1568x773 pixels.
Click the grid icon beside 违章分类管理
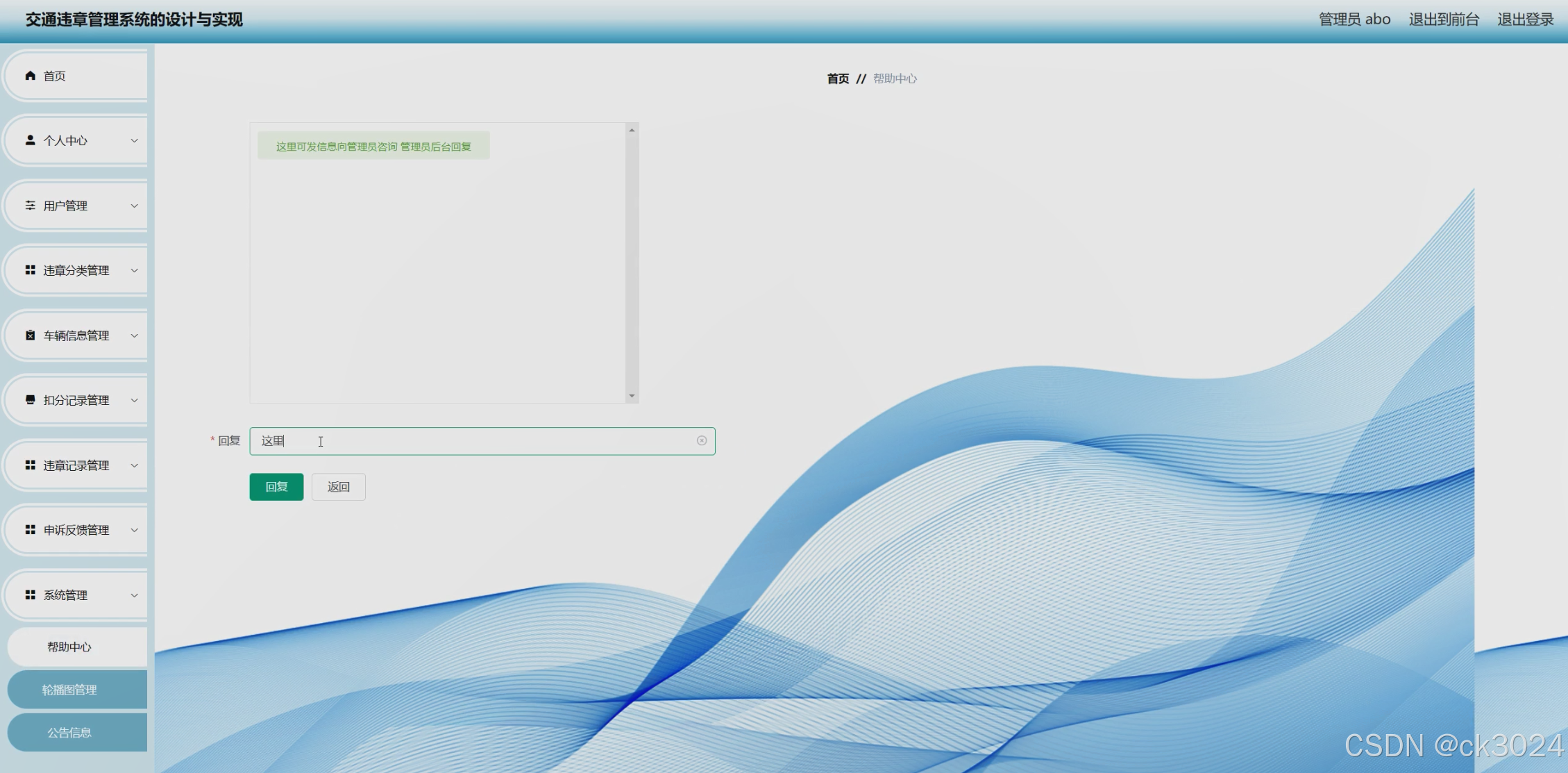click(x=30, y=270)
